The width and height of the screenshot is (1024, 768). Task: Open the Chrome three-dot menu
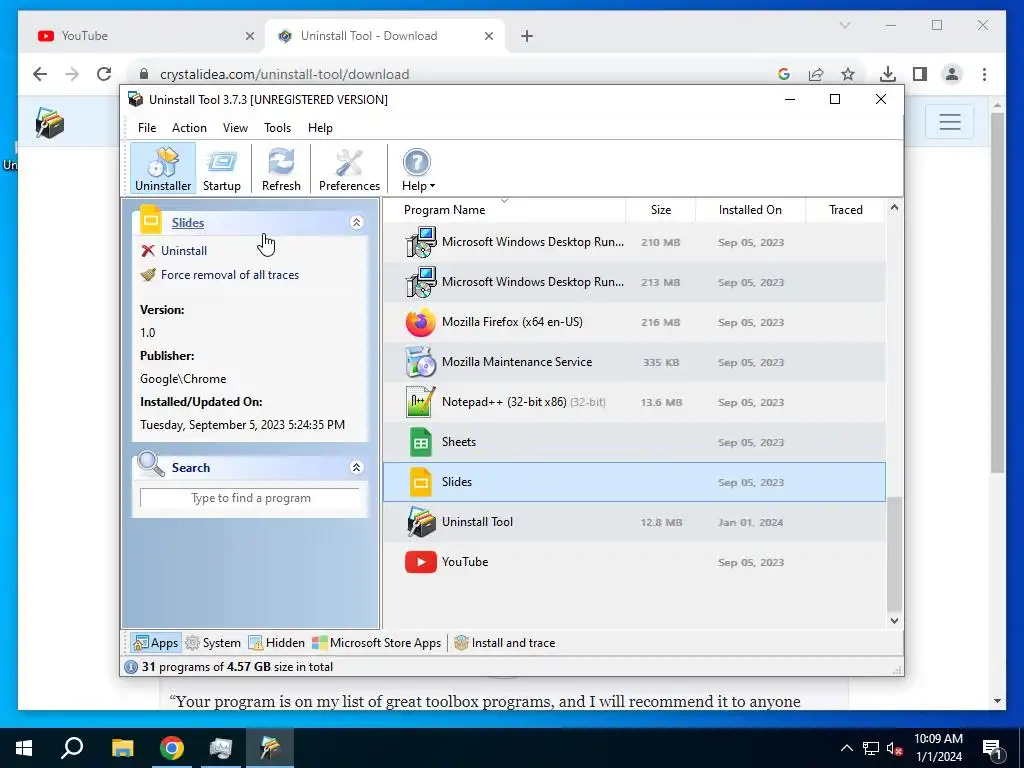984,74
